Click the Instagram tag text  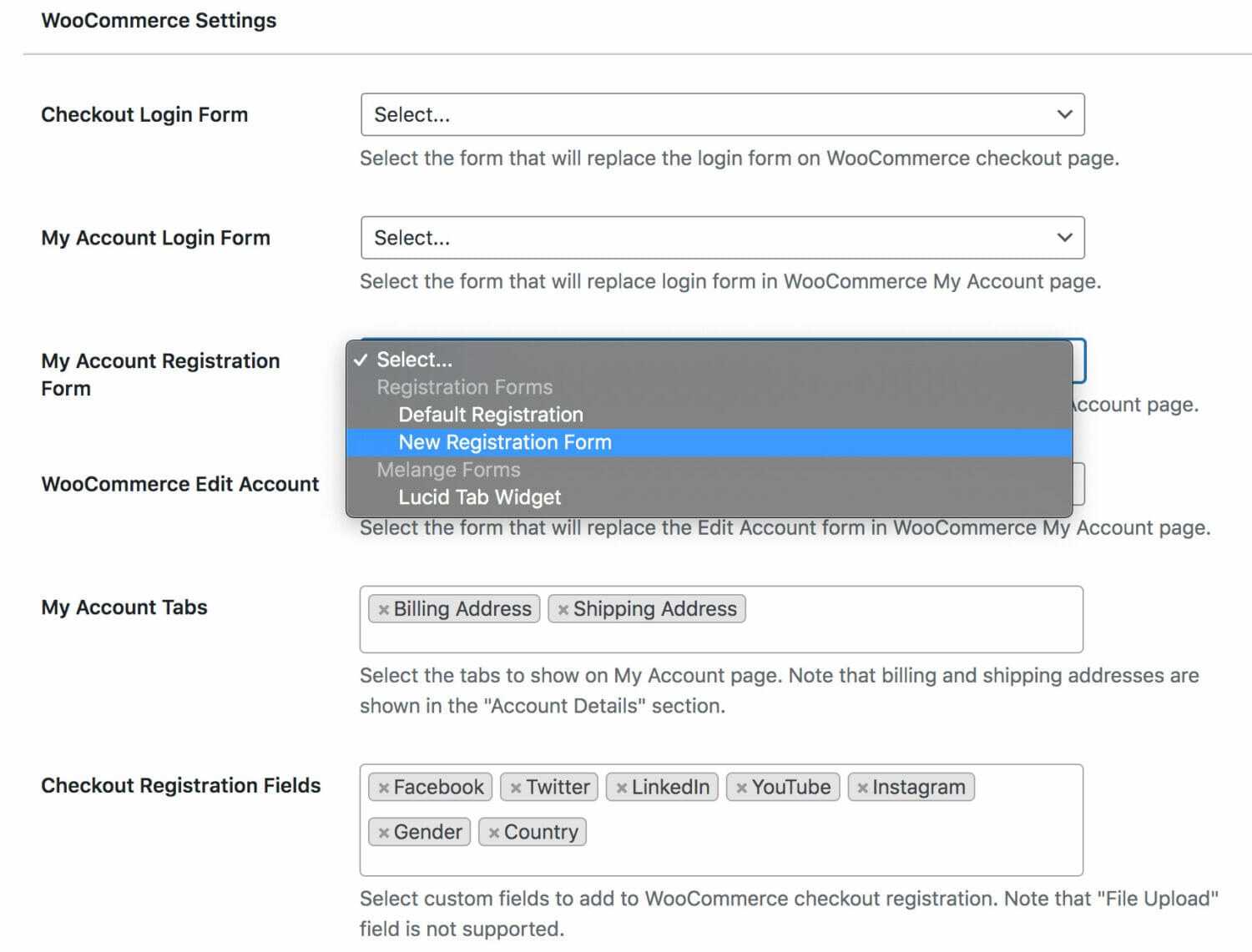tap(919, 787)
